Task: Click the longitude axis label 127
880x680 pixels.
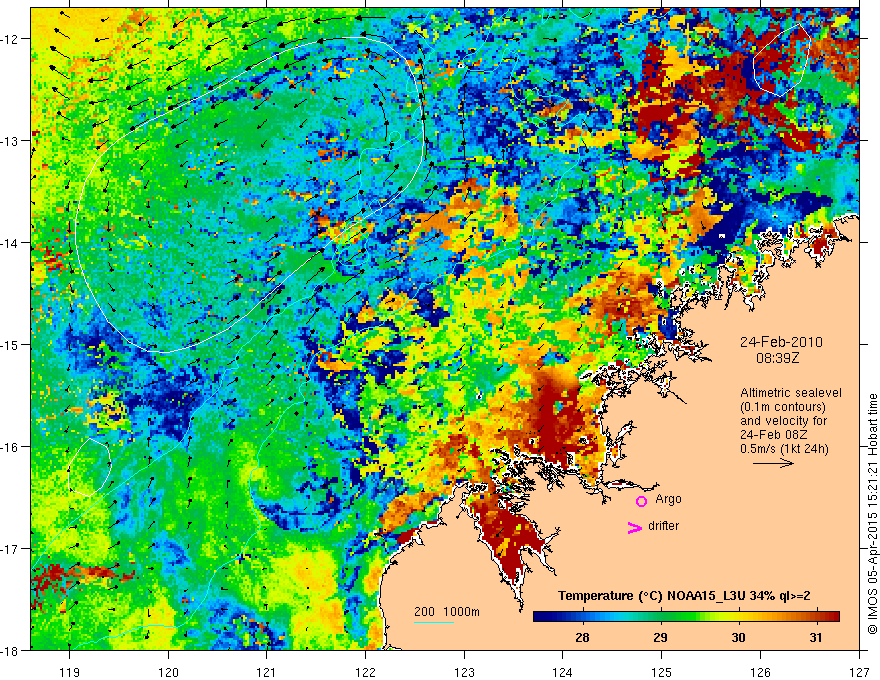Action: [859, 671]
